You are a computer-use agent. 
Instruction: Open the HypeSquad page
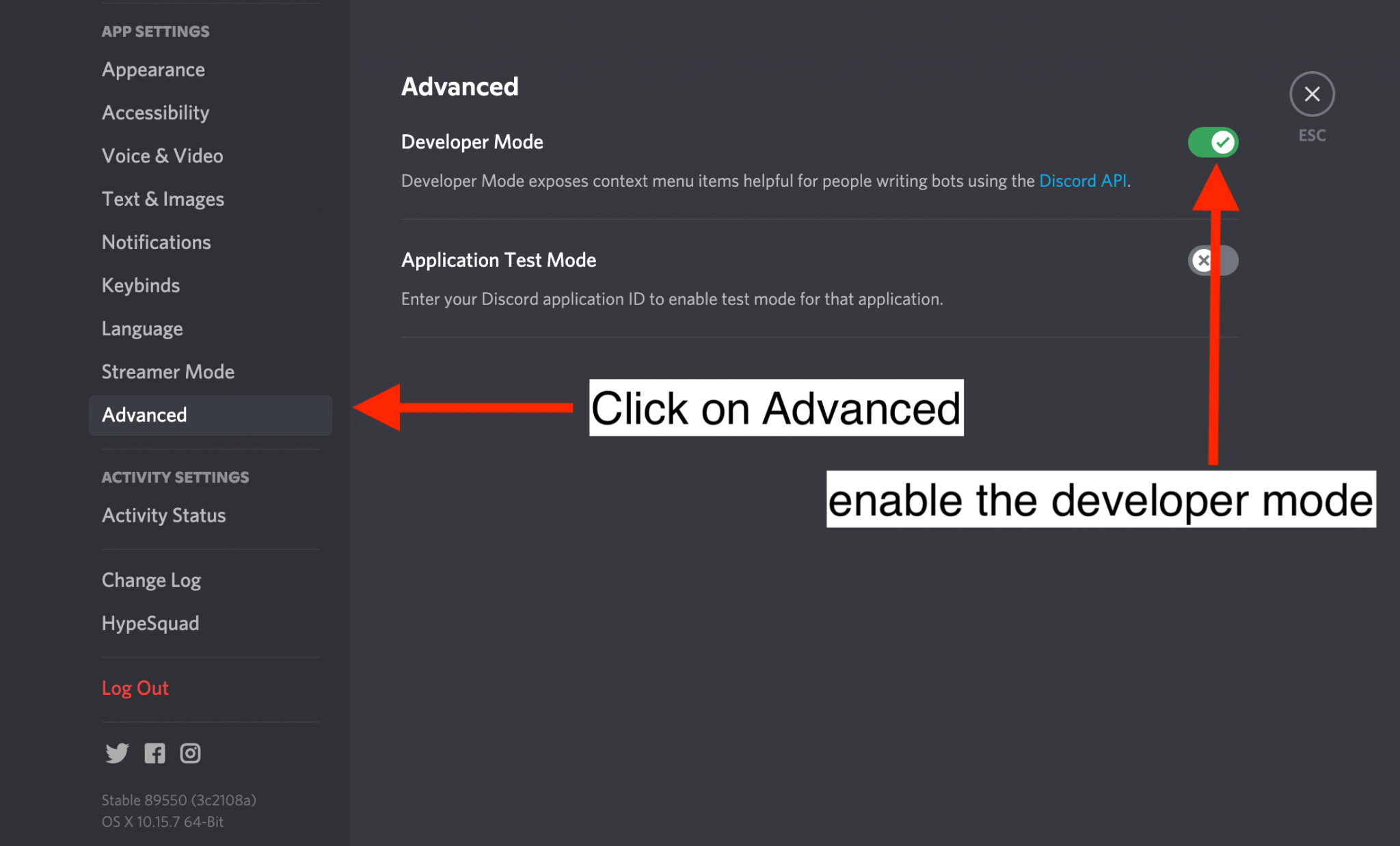[150, 622]
